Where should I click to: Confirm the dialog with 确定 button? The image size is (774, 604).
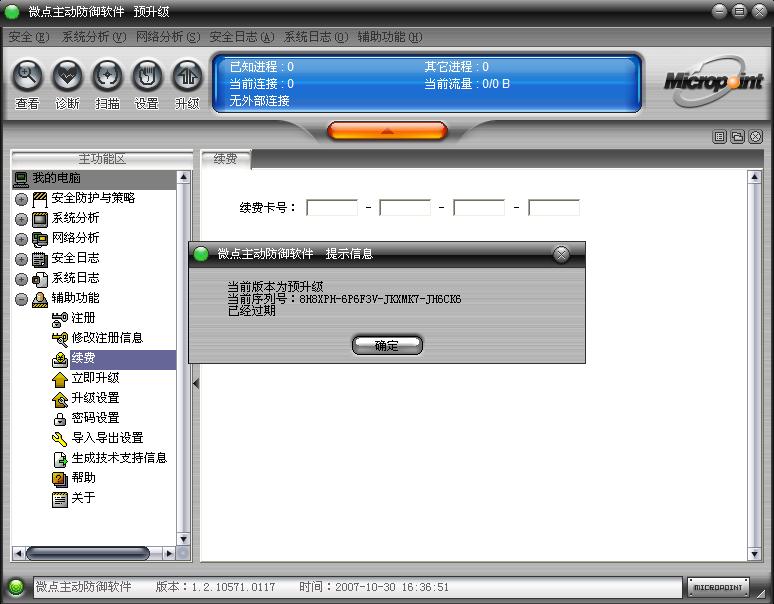pos(387,345)
